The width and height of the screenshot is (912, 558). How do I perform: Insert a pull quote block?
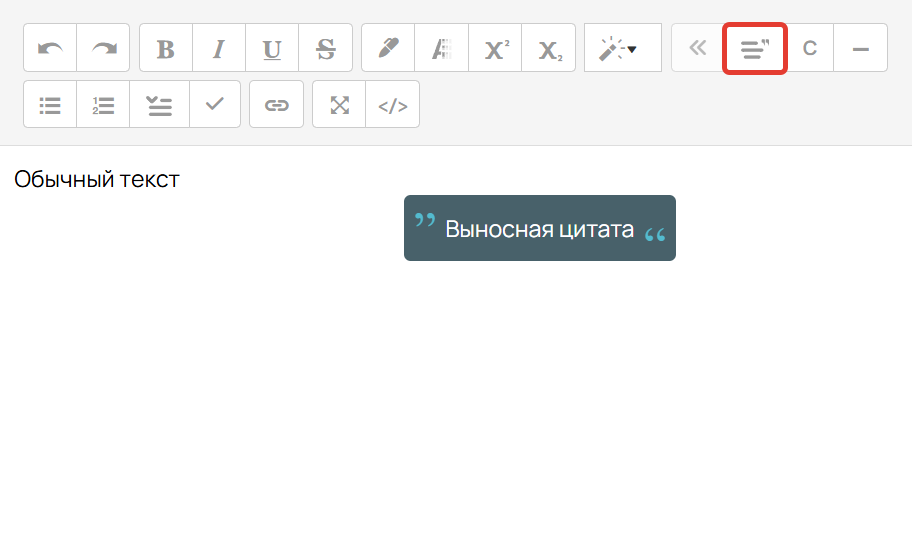pyautogui.click(x=755, y=48)
